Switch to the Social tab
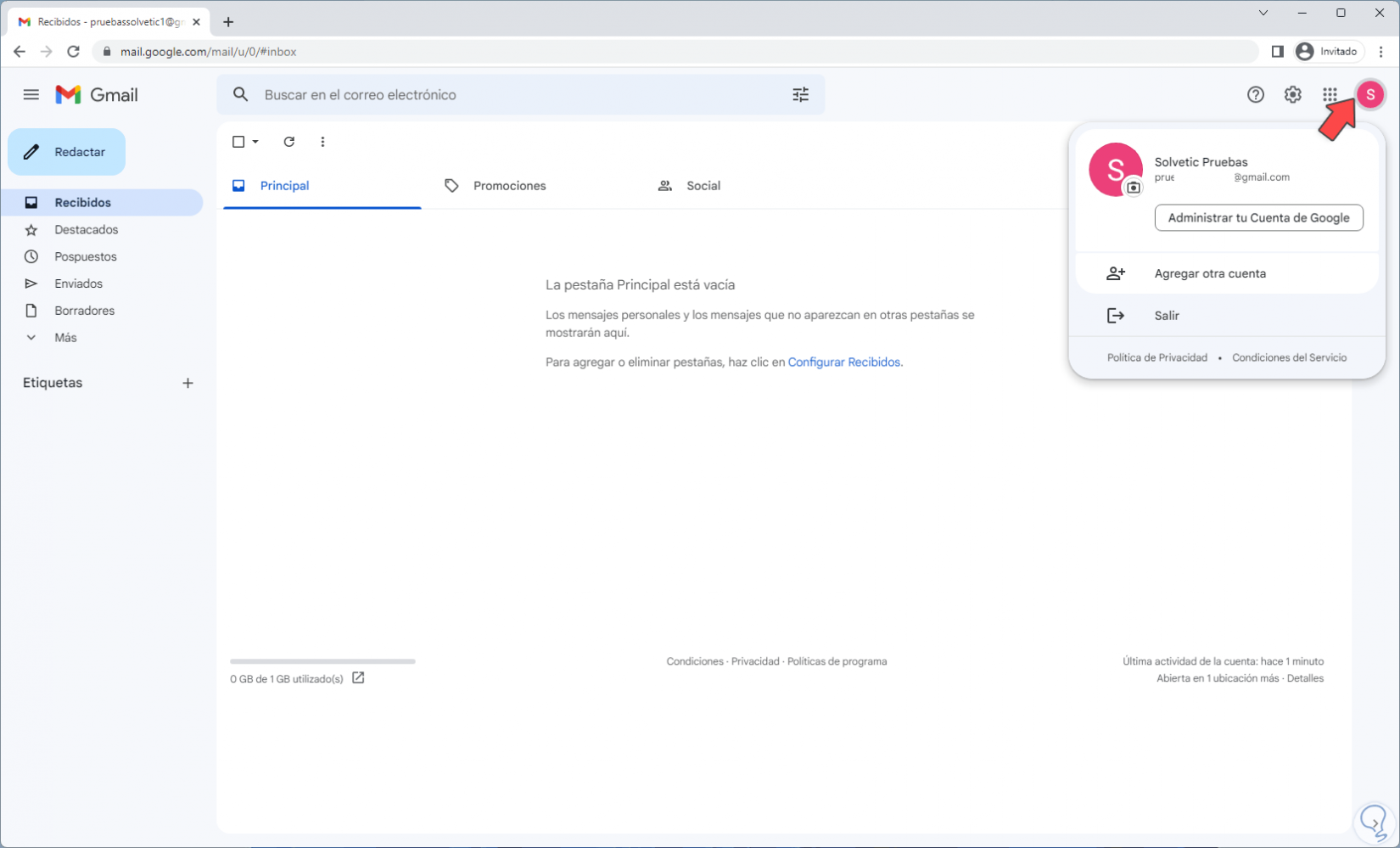The width and height of the screenshot is (1400, 848). (702, 186)
